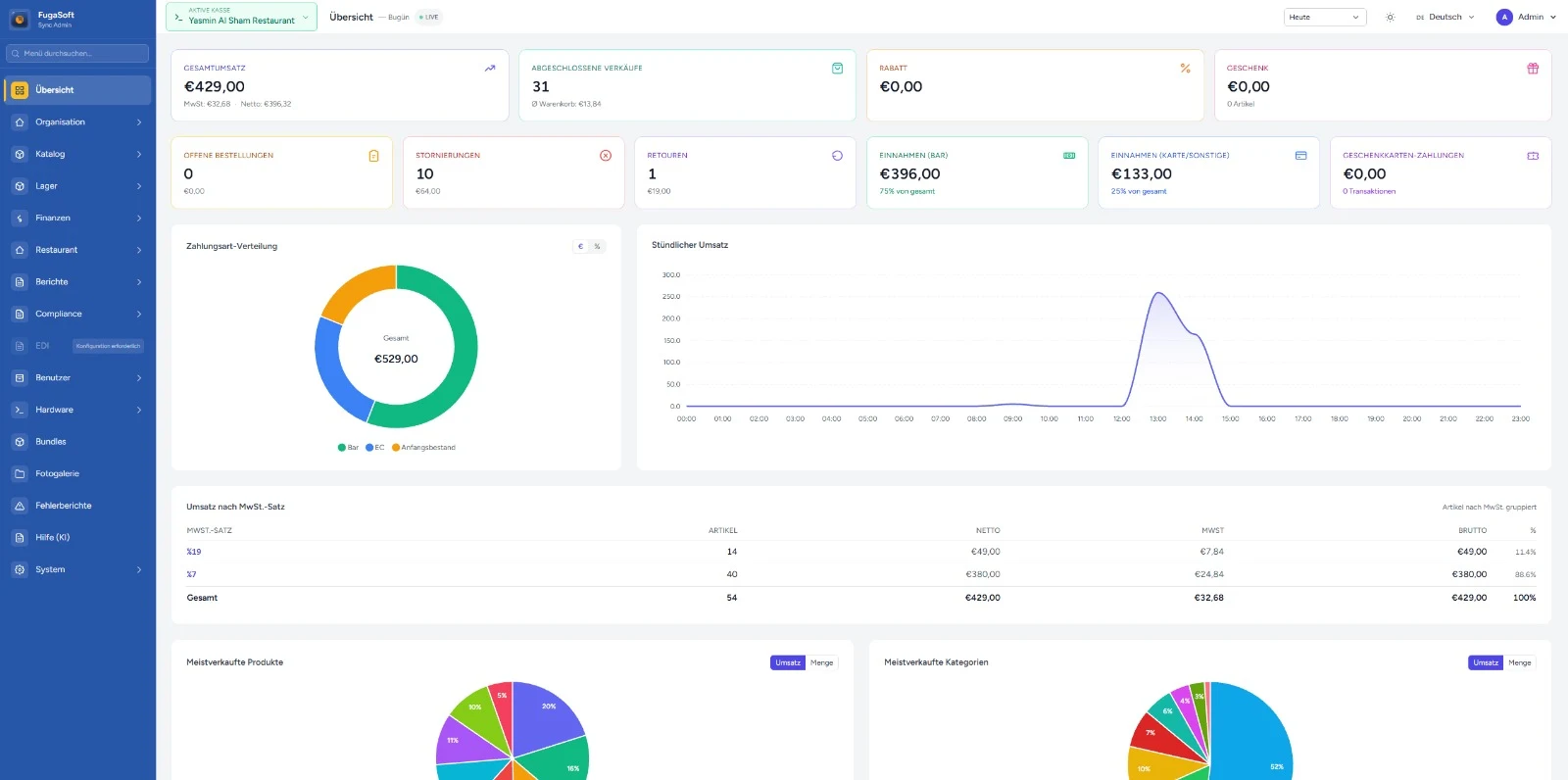Click the Abgeschlossene Verkäufe shopping bag icon
Screen dimensions: 1568x780
837,68
